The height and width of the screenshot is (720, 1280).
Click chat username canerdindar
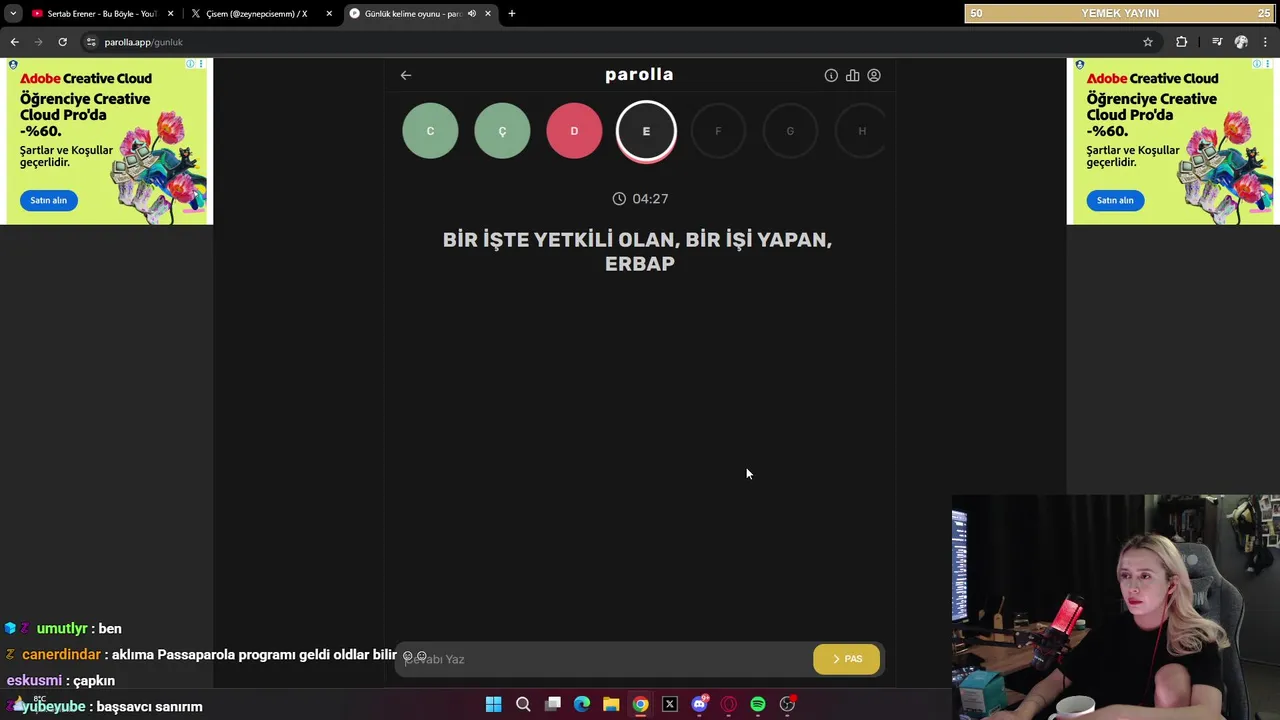(x=61, y=655)
